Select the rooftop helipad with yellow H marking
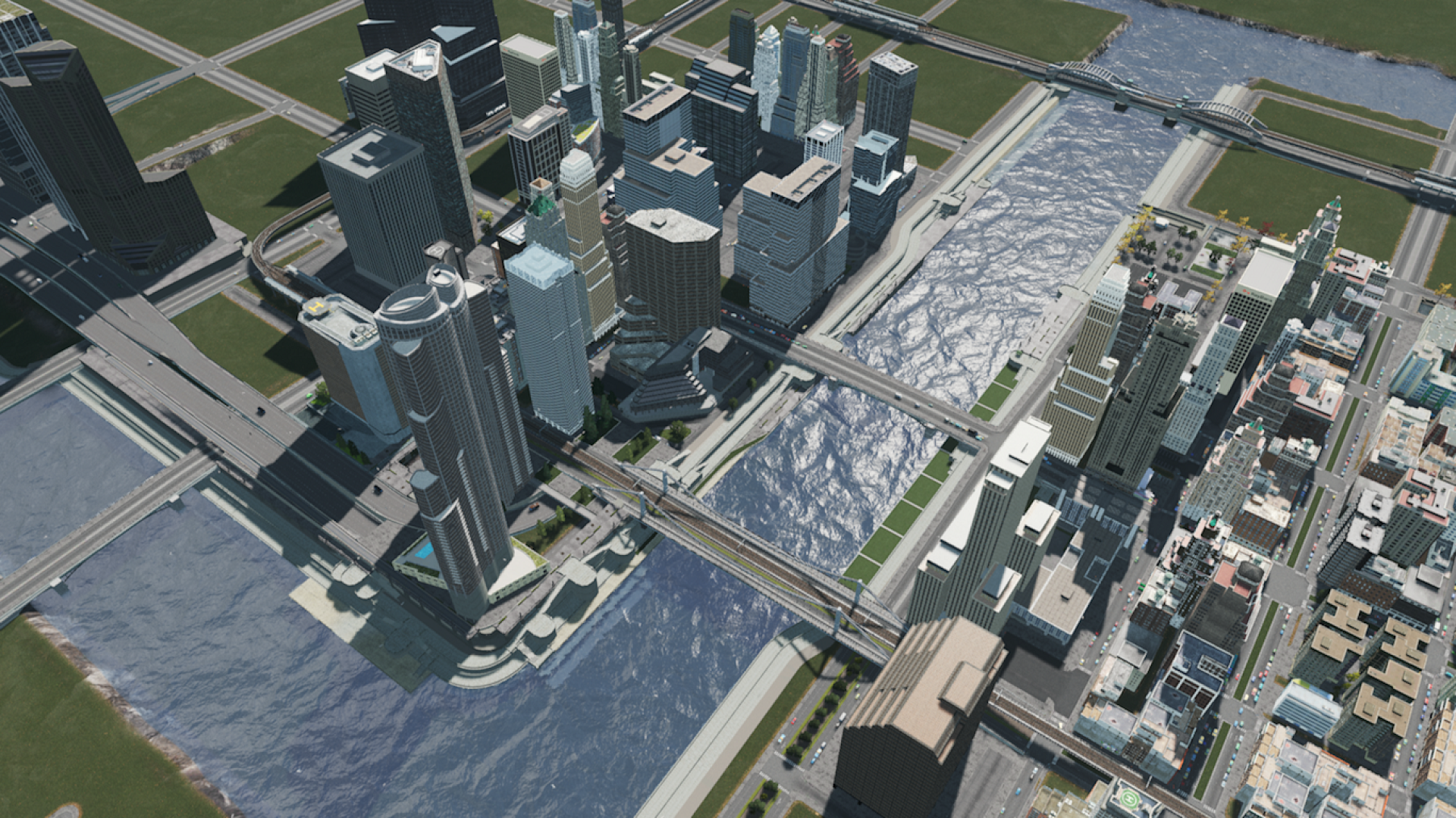This screenshot has height=818, width=1456. pyautogui.click(x=318, y=307)
